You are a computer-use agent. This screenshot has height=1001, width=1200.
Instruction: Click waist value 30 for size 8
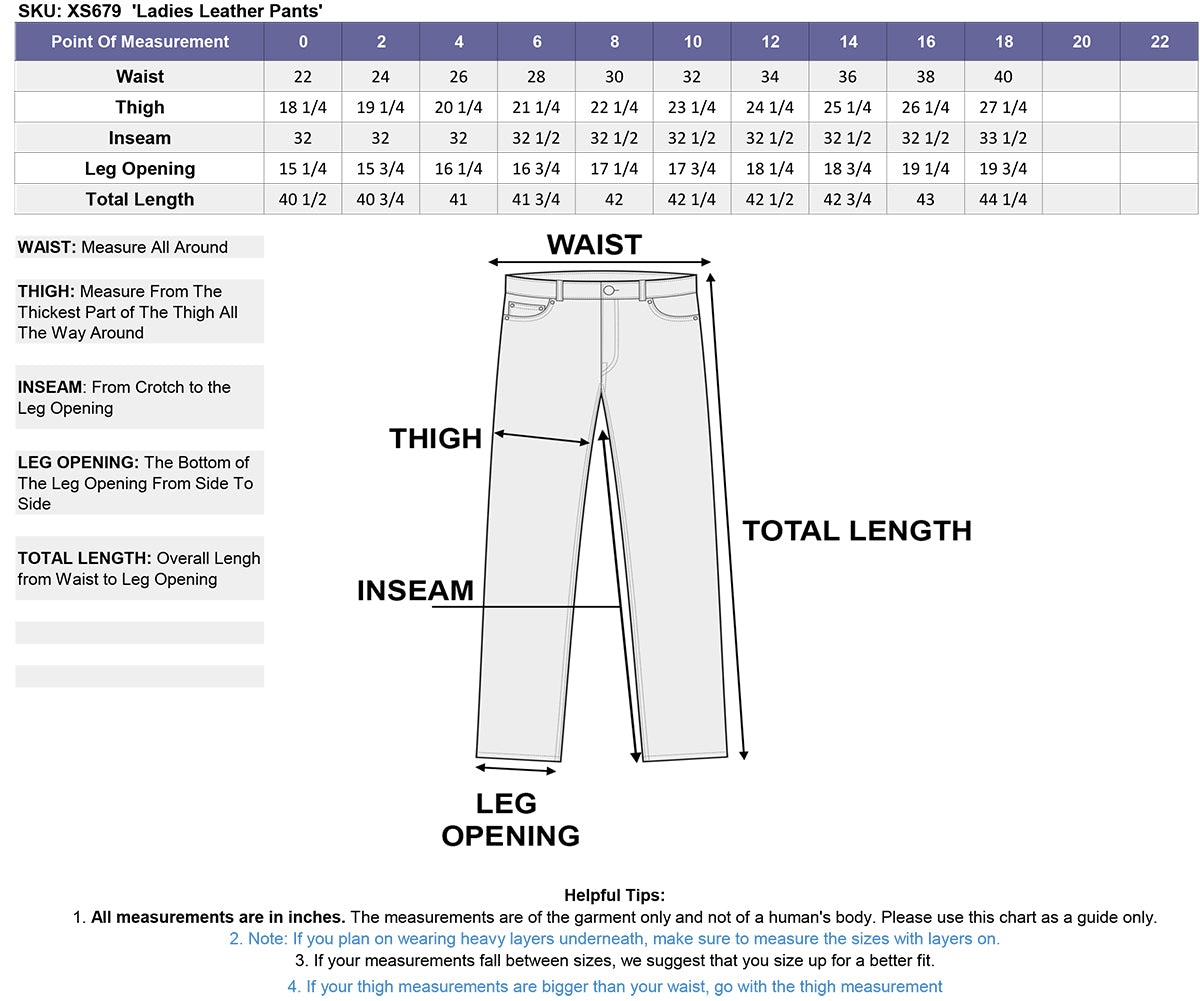(615, 77)
